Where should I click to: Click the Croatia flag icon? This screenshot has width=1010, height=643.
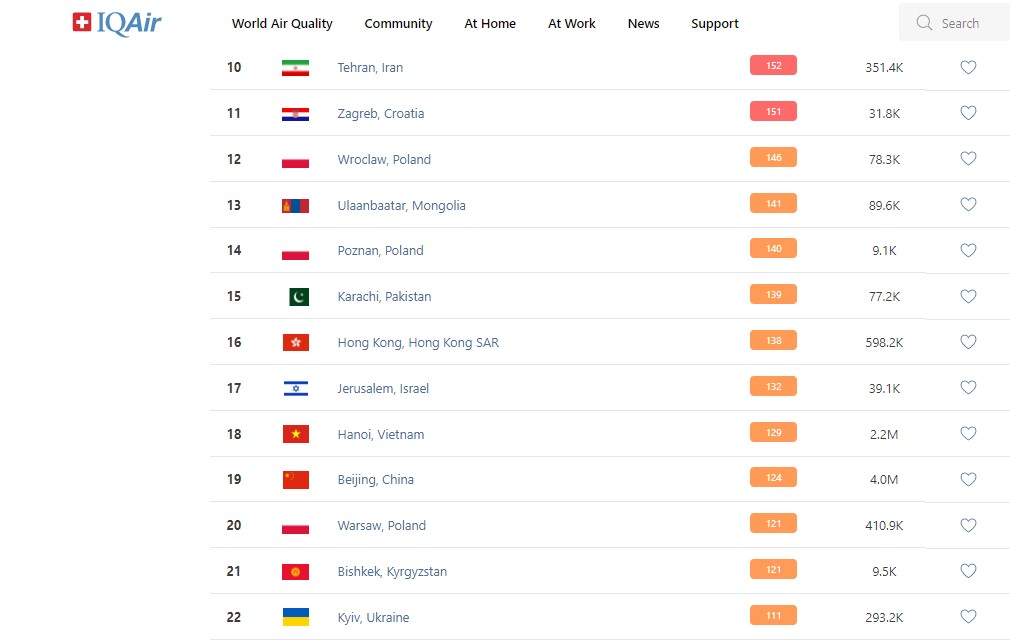coord(295,114)
